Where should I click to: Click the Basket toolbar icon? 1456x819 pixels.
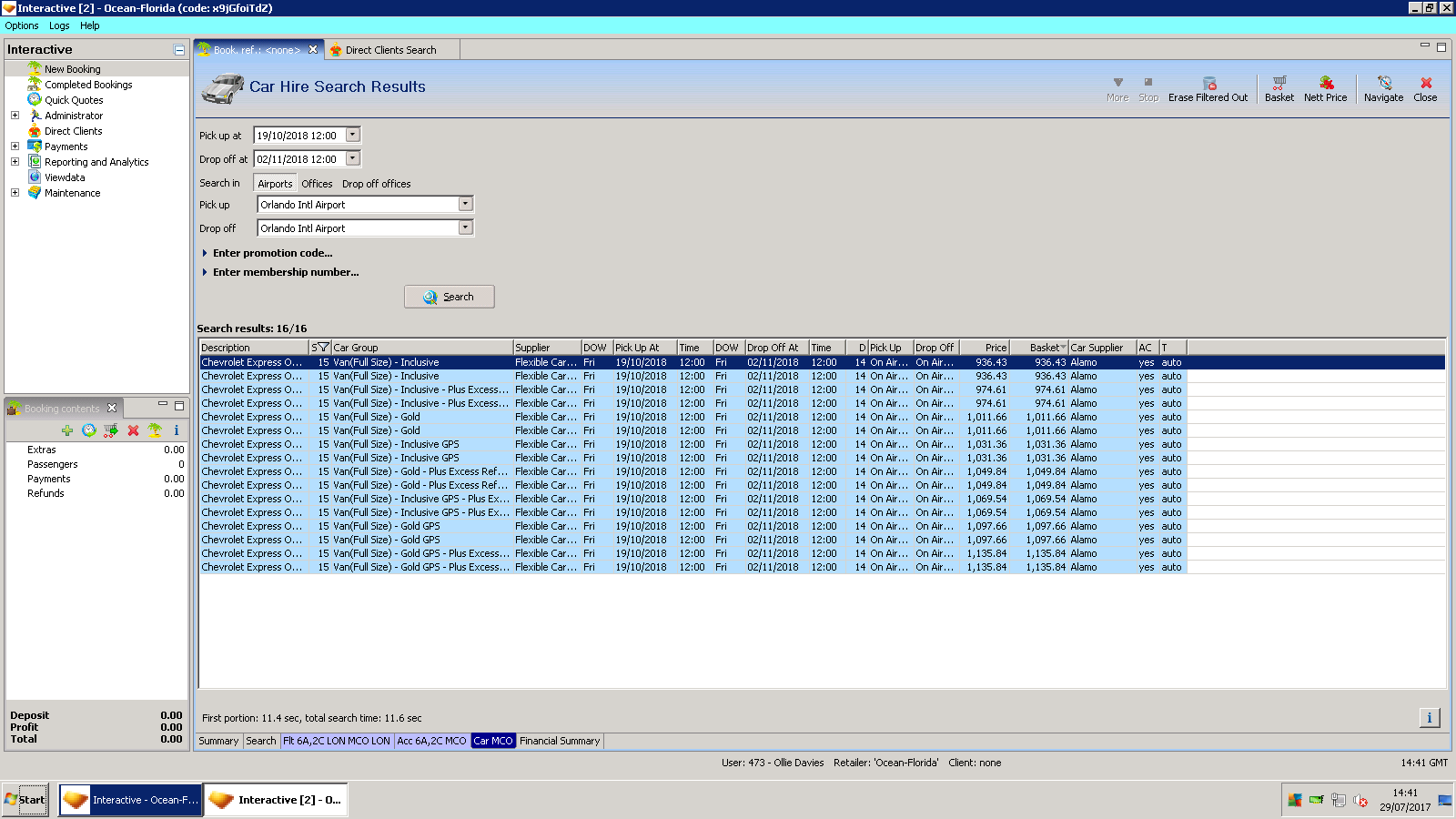(1279, 88)
